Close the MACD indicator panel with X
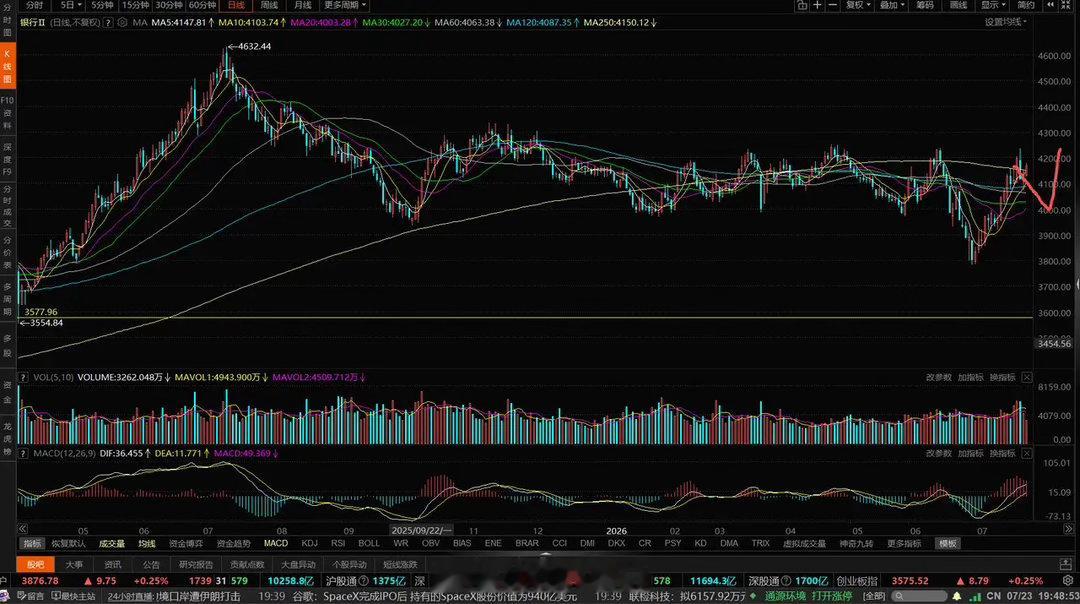This screenshot has width=1080, height=604. (x=1026, y=453)
